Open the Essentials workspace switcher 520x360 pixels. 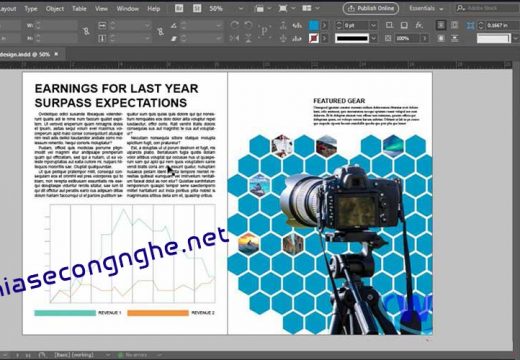click(426, 8)
